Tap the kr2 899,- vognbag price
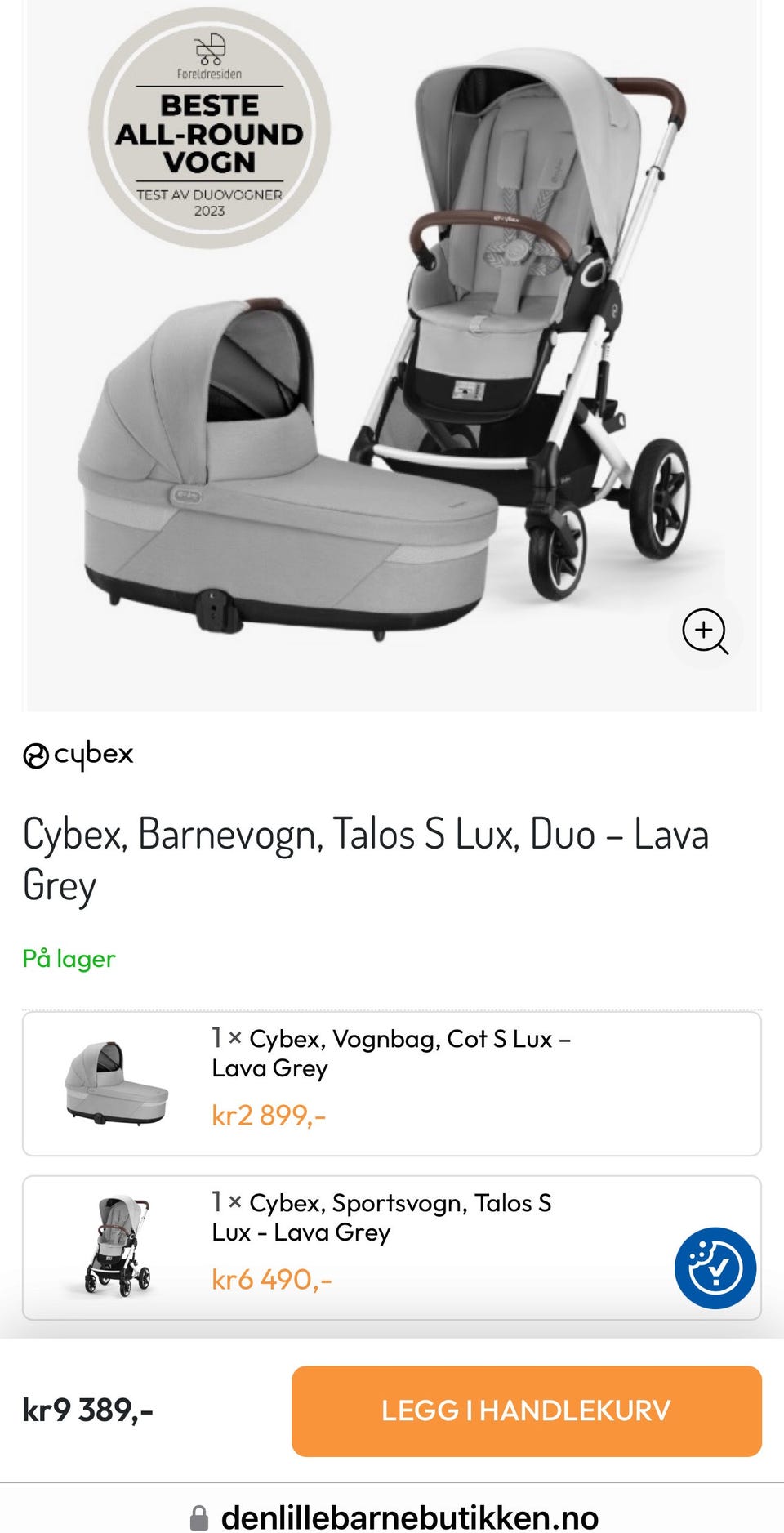The width and height of the screenshot is (784, 1533). [269, 1115]
